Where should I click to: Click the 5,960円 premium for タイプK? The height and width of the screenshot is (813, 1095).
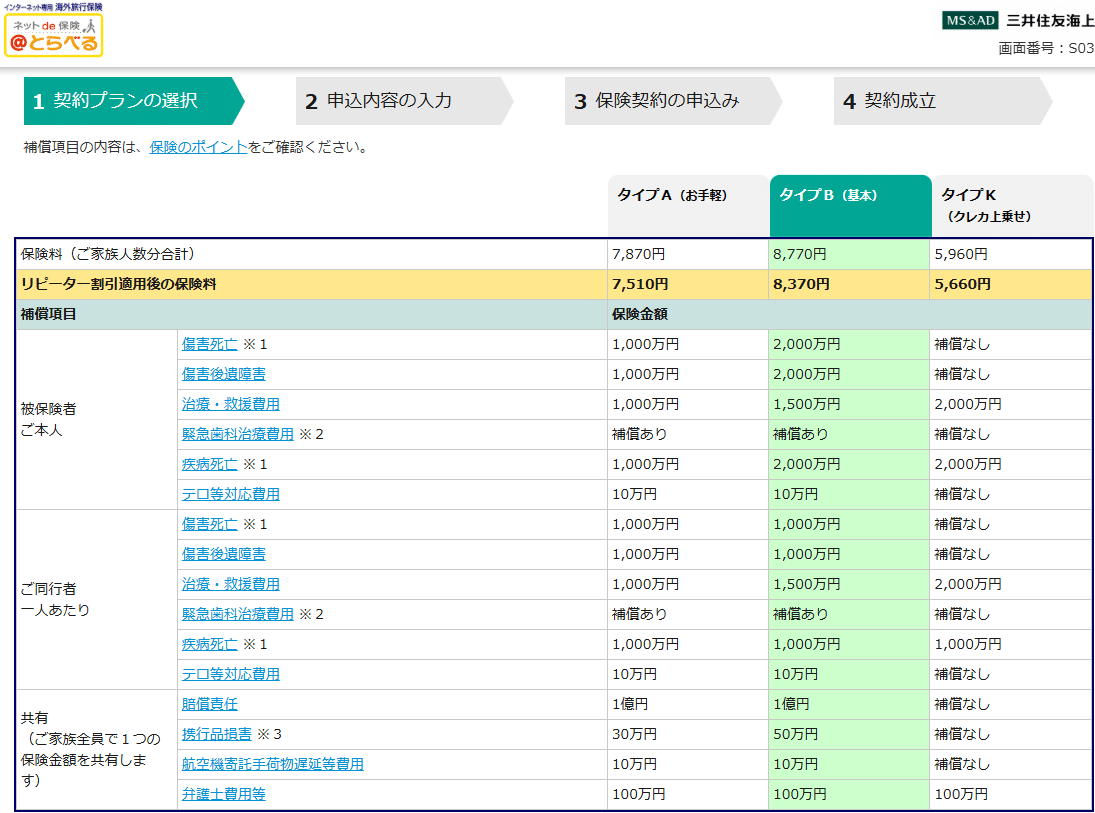(961, 254)
